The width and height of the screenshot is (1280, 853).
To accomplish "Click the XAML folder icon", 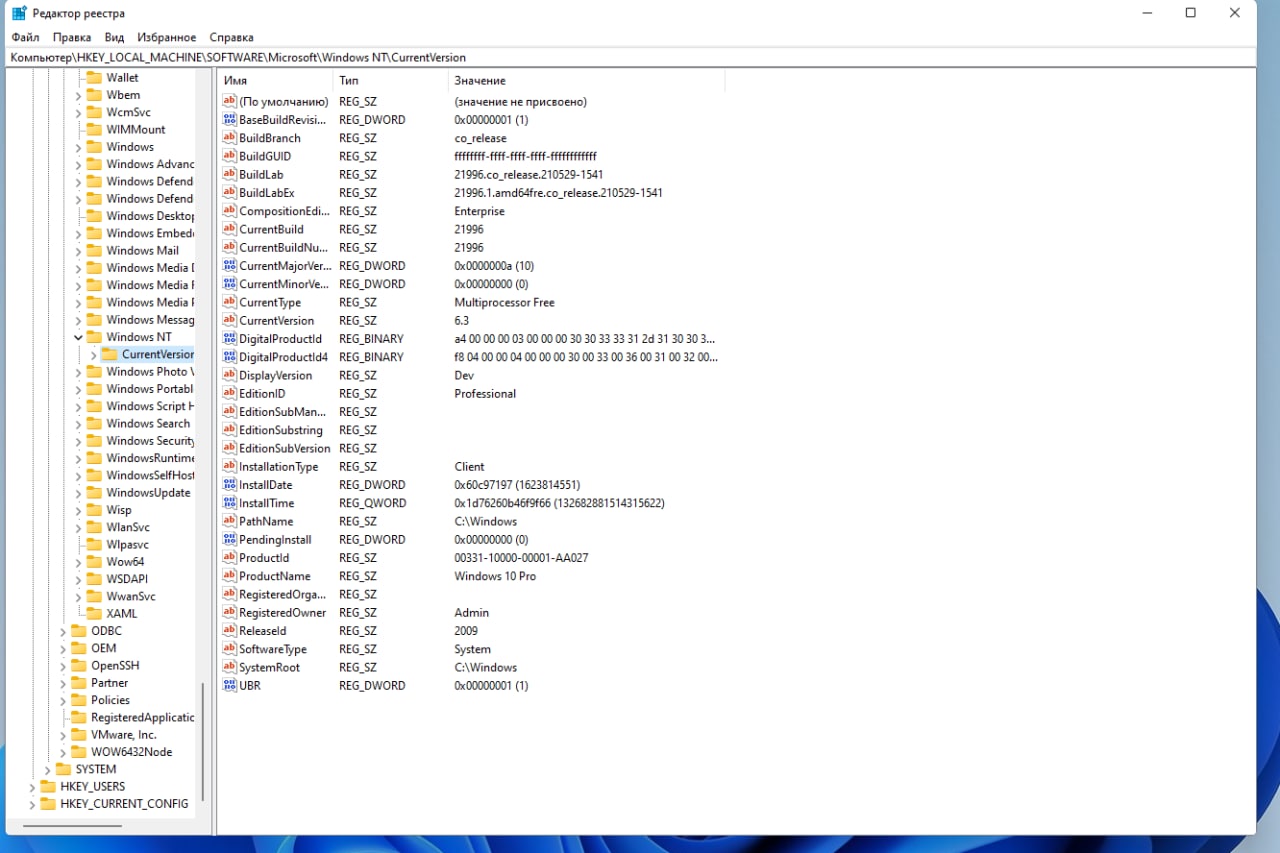I will click(x=94, y=613).
